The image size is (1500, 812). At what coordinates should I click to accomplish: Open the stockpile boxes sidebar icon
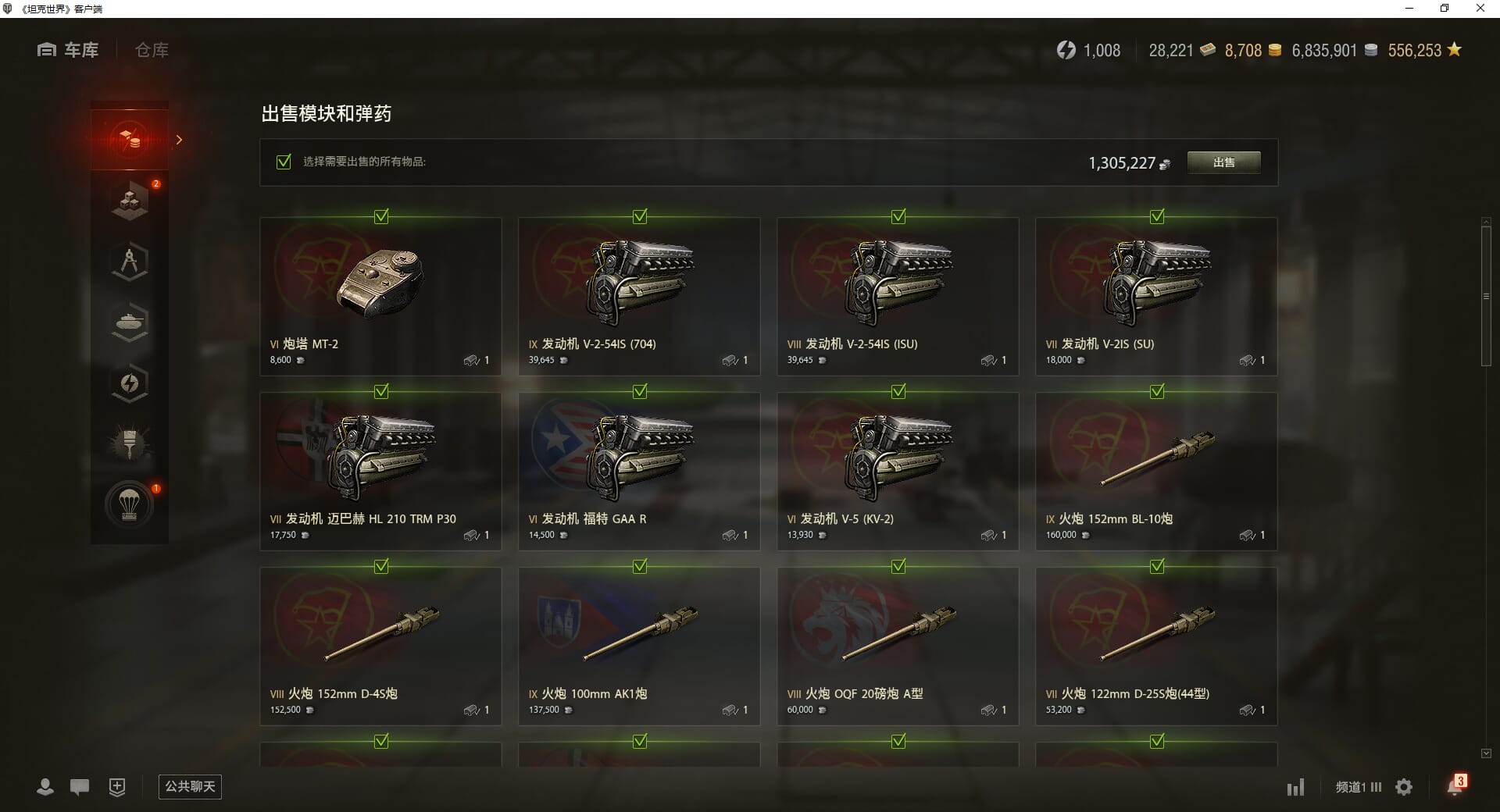point(130,201)
